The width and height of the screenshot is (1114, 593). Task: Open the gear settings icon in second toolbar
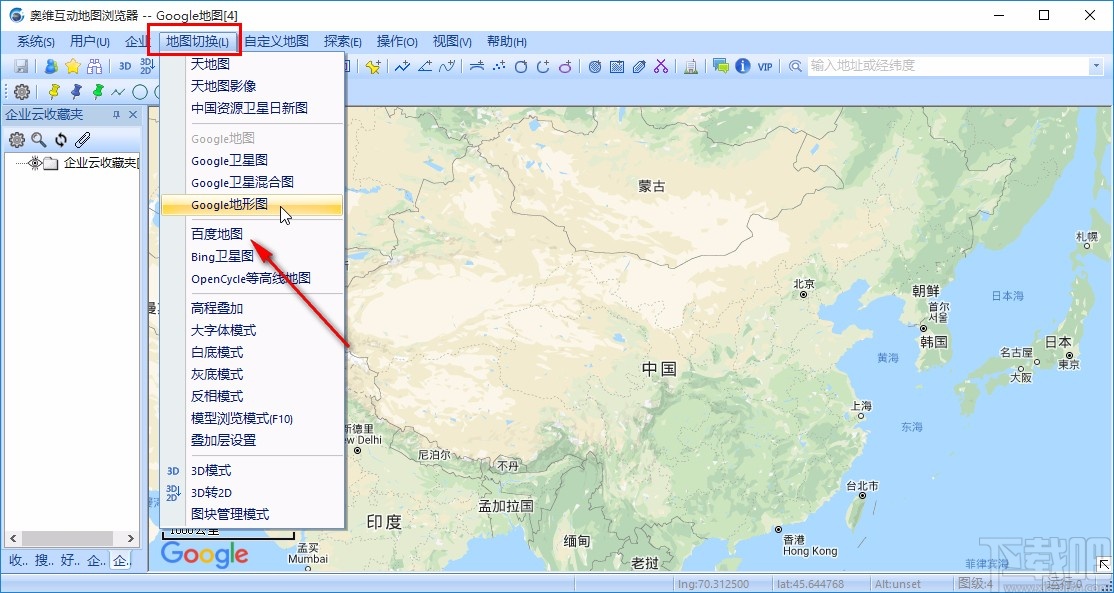(x=22, y=92)
